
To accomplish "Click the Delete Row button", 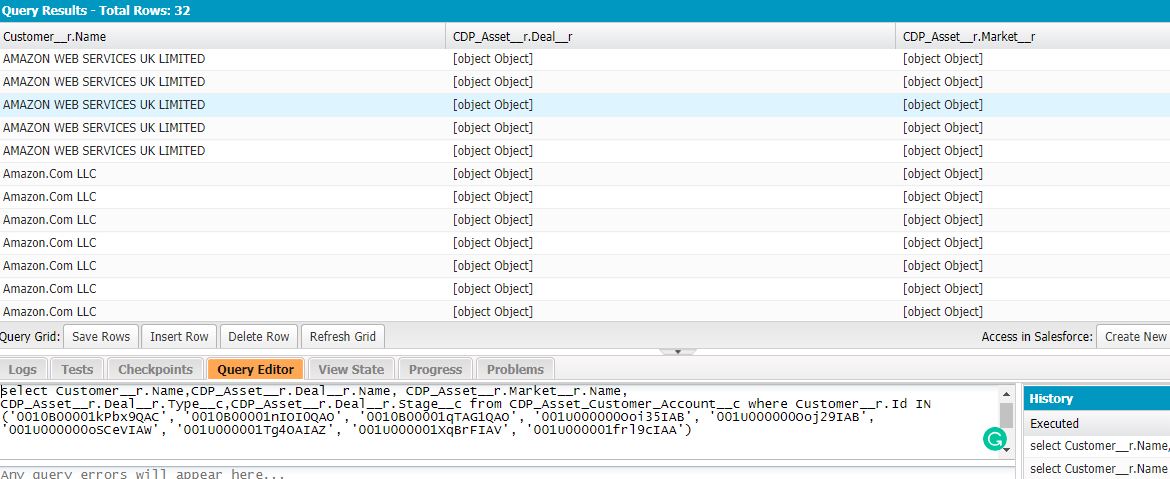I will pos(258,336).
